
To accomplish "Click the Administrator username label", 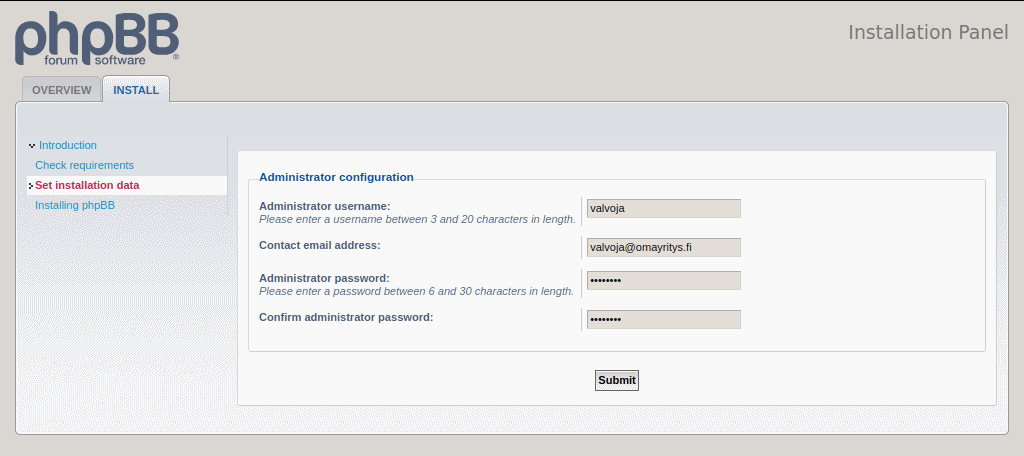I will click(x=325, y=206).
